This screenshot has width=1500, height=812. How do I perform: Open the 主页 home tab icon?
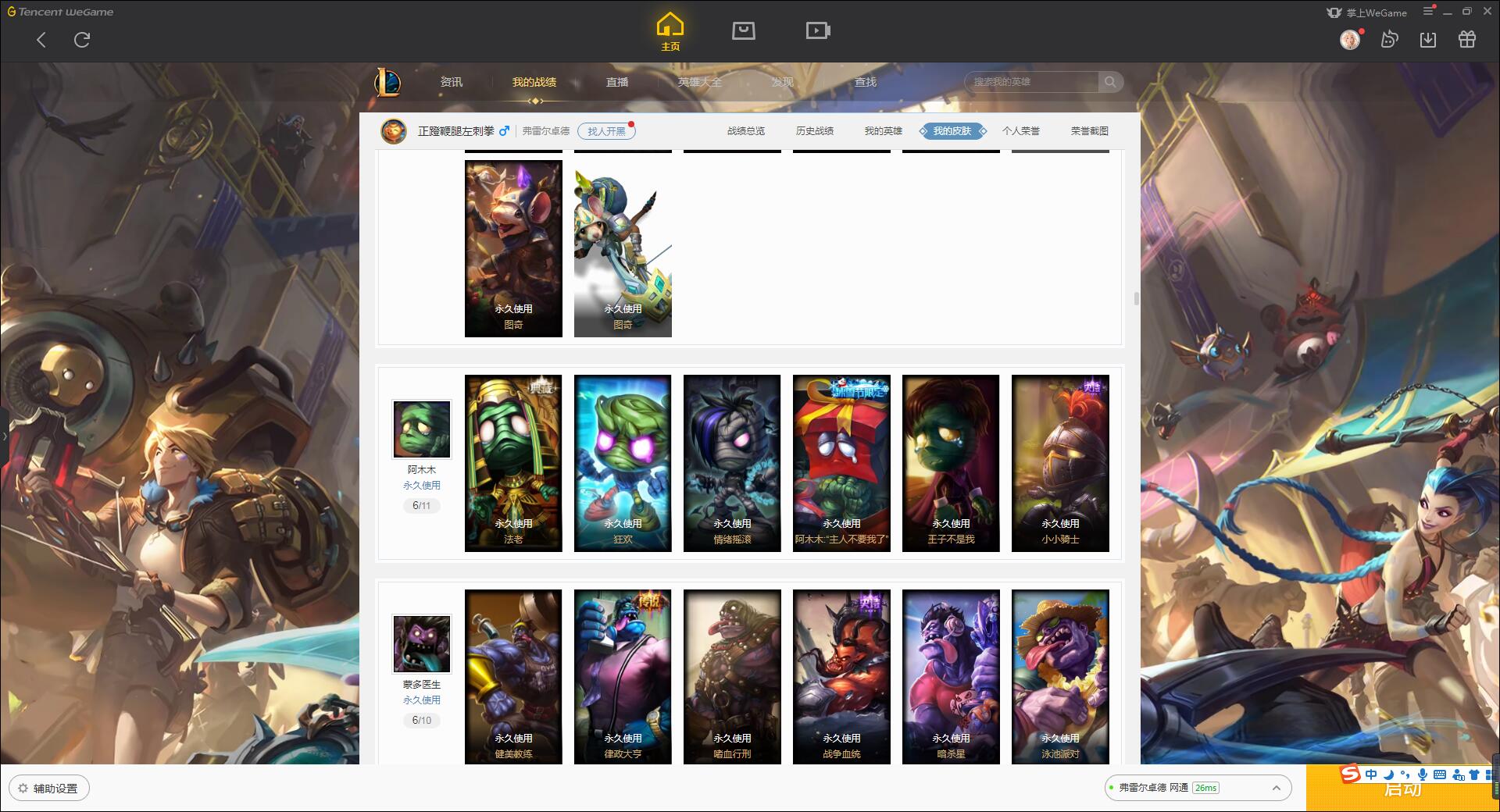[x=670, y=31]
